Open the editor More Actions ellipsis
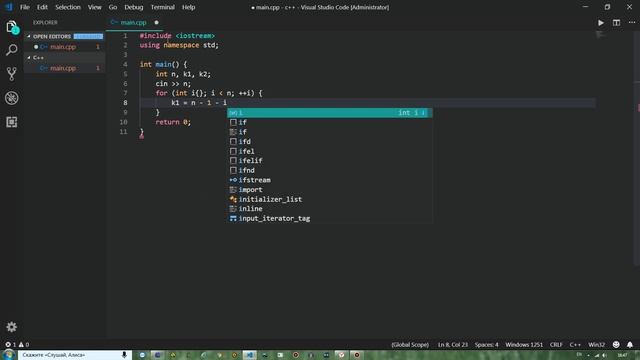This screenshot has width=640, height=360. 631,23
